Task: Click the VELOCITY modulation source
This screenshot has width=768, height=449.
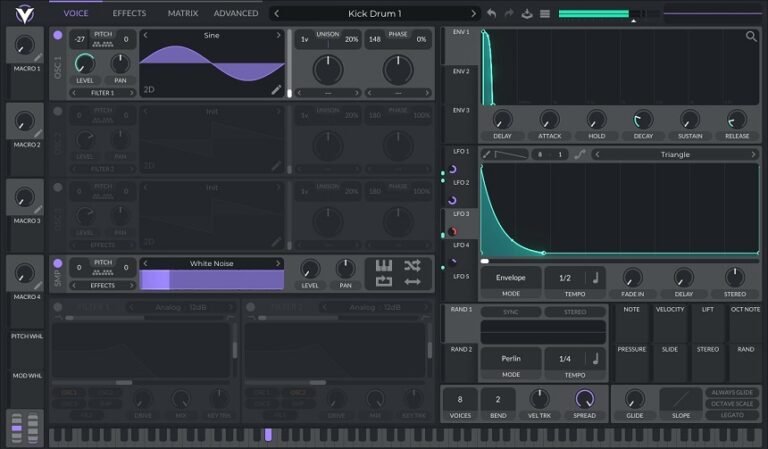Action: click(x=670, y=323)
